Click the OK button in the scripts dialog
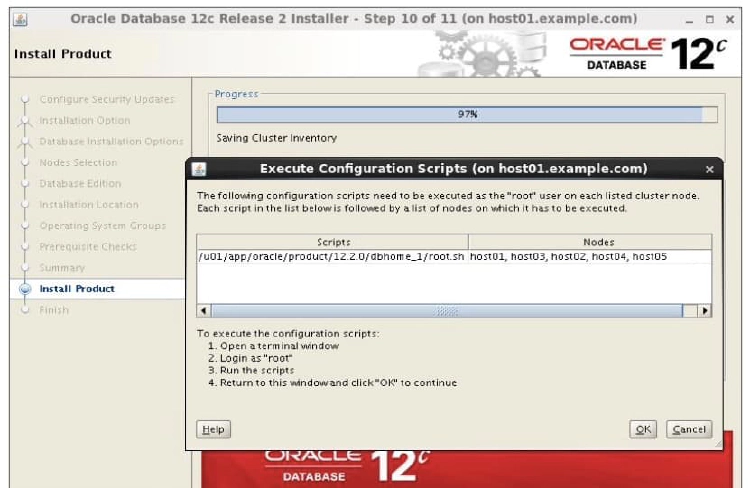The image size is (750, 488). (x=643, y=429)
